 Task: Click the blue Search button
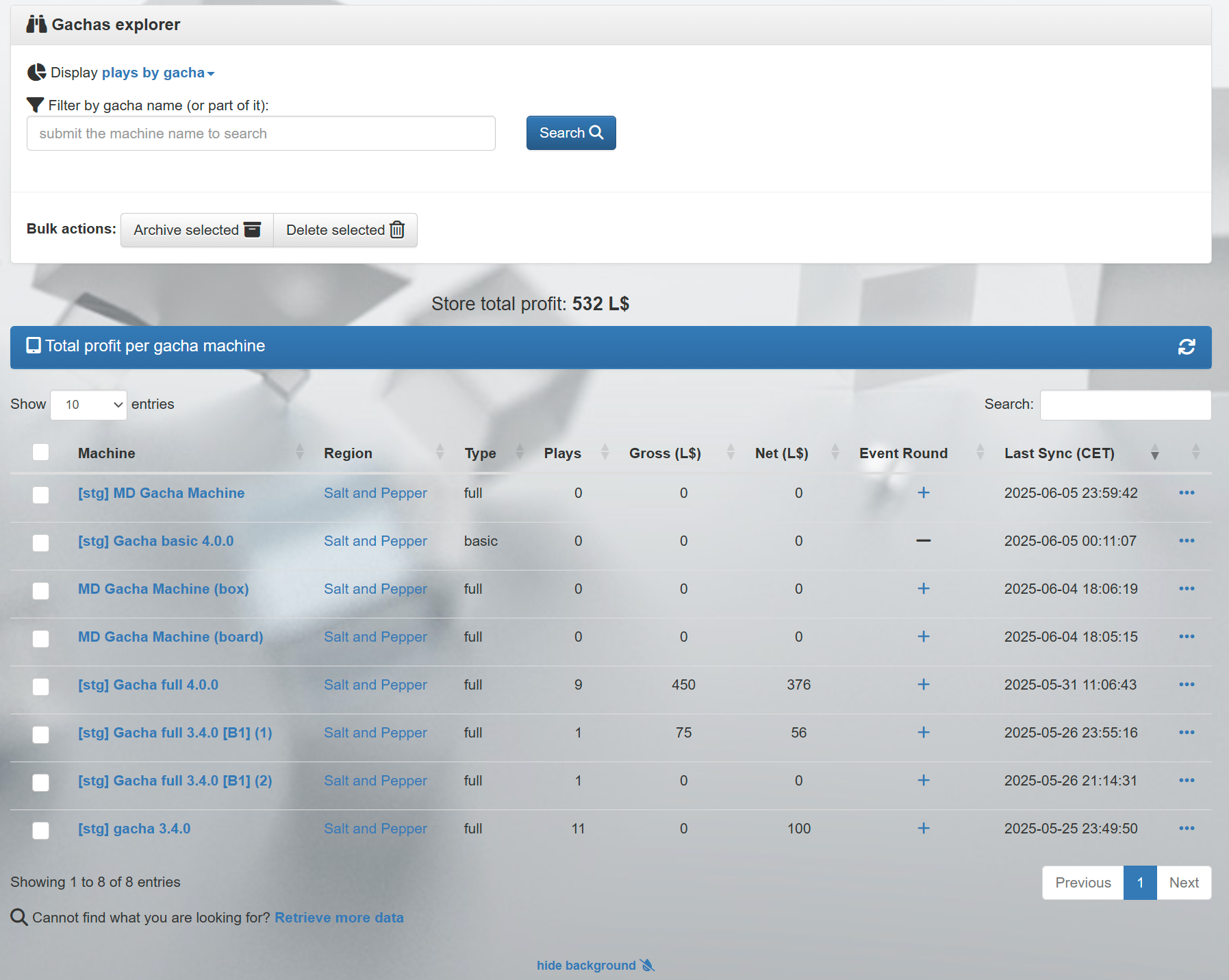tap(571, 133)
